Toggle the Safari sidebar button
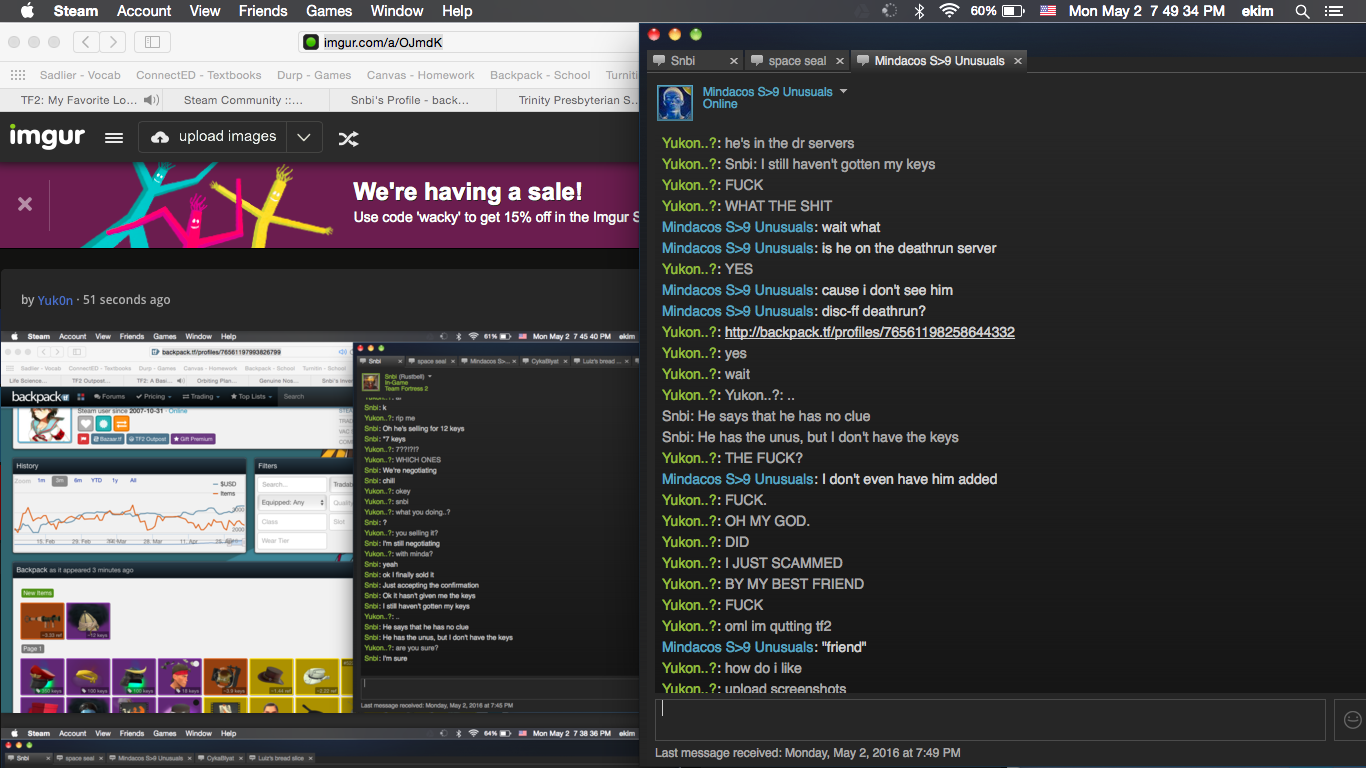This screenshot has height=768, width=1366. 152,42
